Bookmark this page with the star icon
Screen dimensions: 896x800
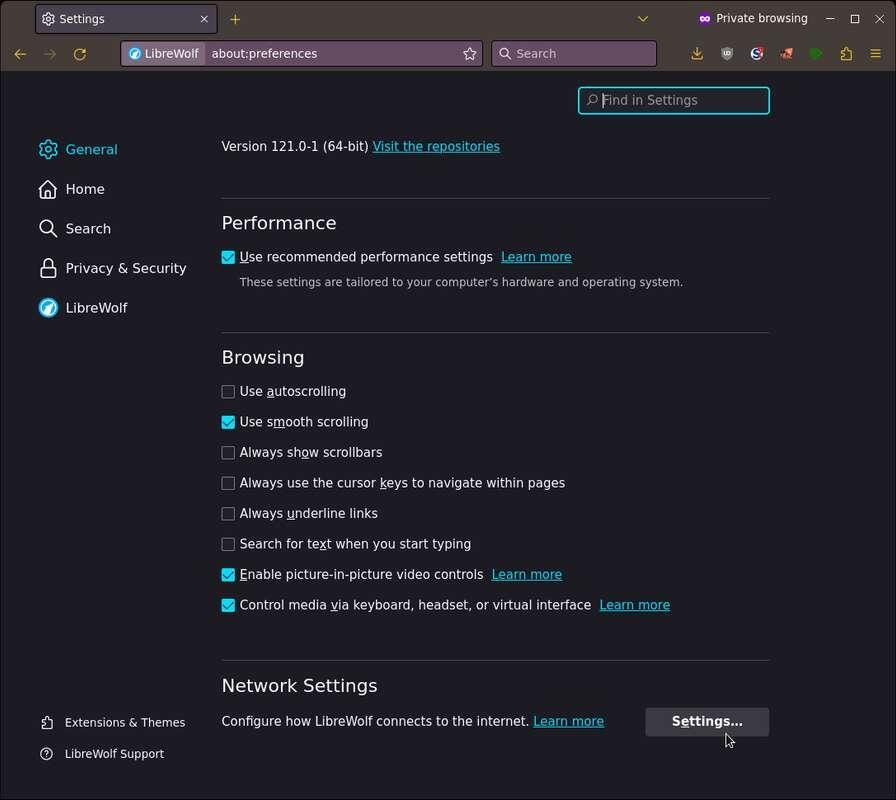pos(470,54)
